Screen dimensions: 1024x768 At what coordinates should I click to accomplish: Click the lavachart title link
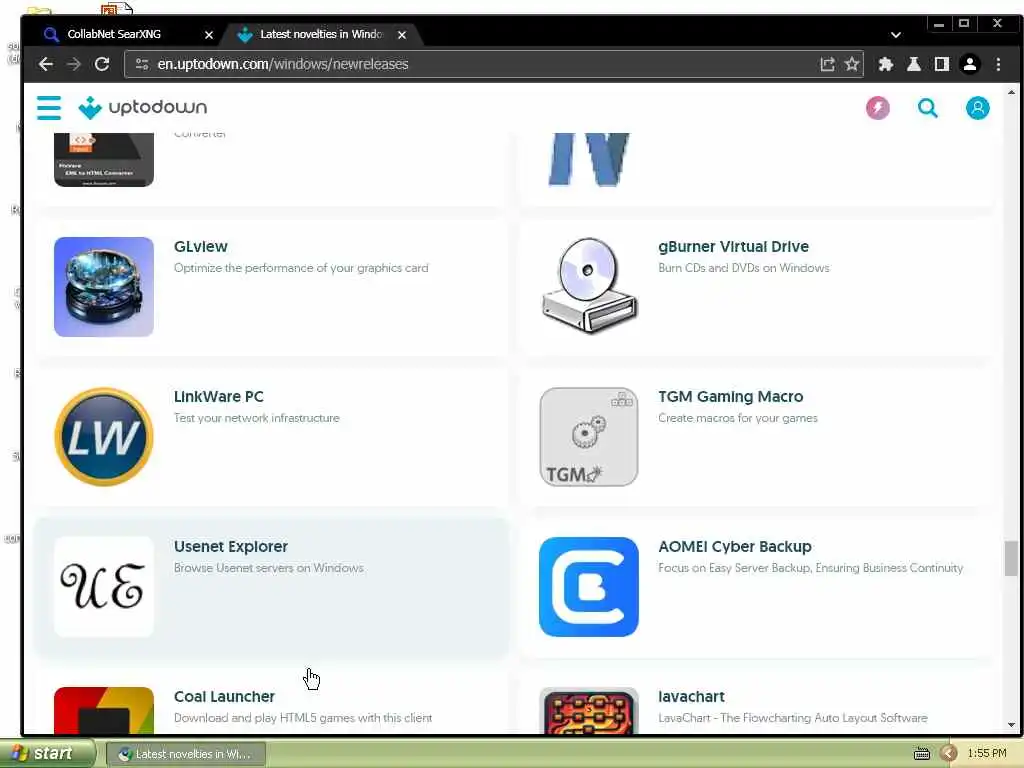point(692,697)
